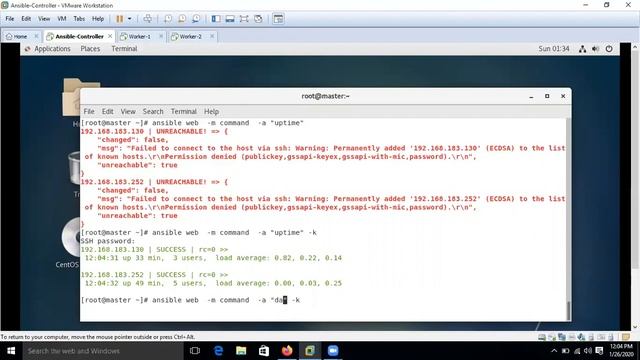This screenshot has height=360, width=640.
Task: Switch VMware to full screen mode
Action: click(x=244, y=19)
